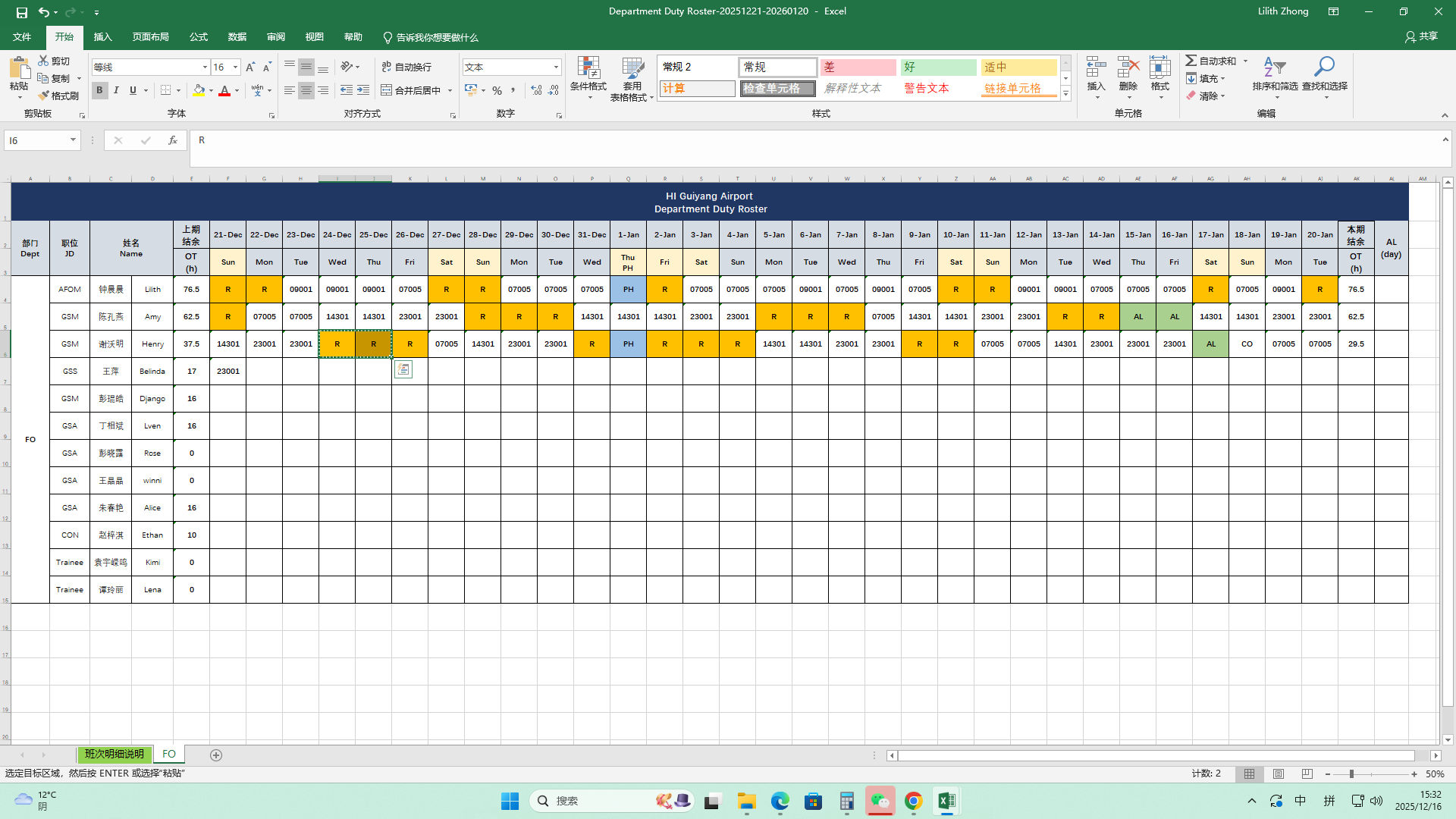Screen dimensions: 1456x819
Task: Click the 共享 Share button
Action: pos(1421,36)
